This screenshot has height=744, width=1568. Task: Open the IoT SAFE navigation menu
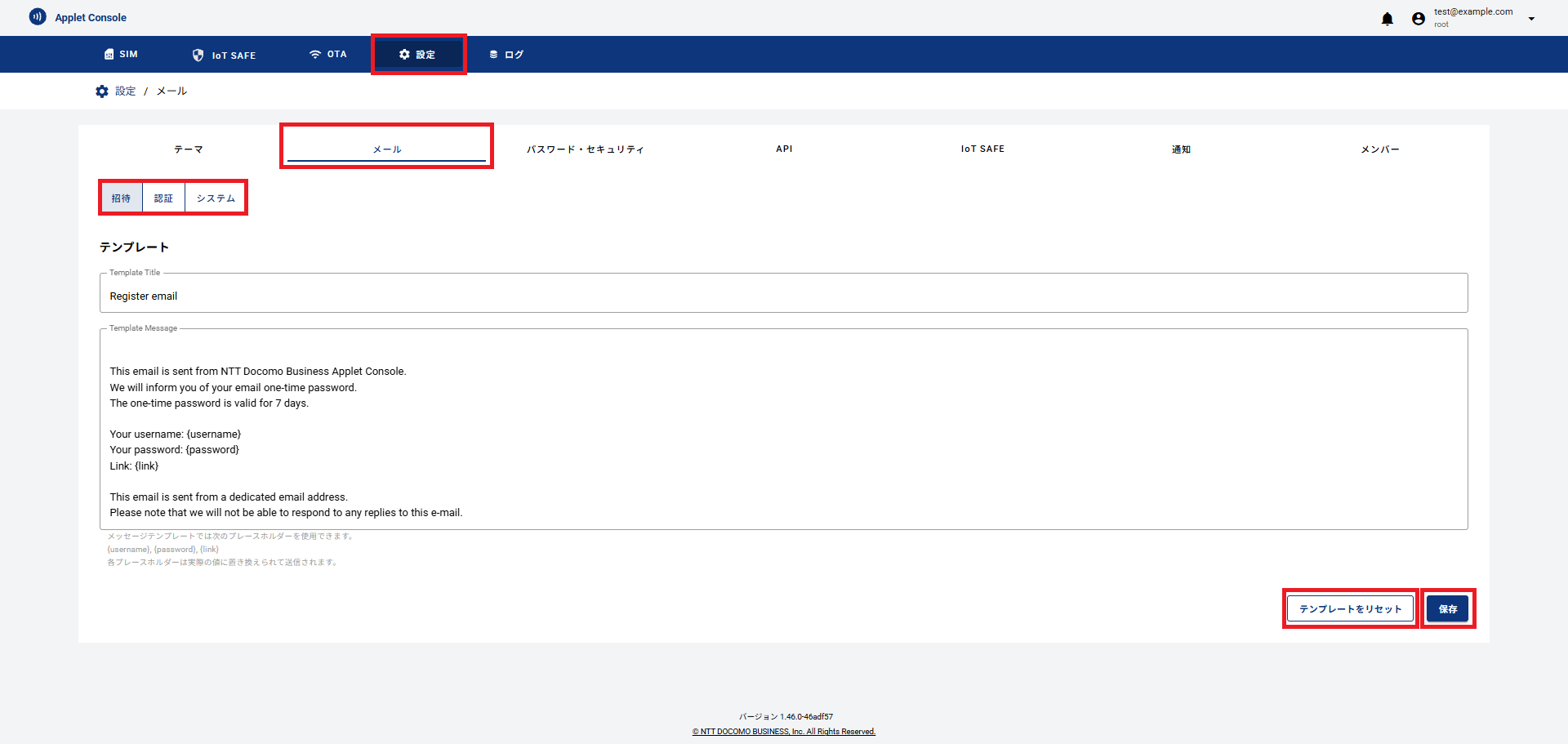[x=224, y=55]
